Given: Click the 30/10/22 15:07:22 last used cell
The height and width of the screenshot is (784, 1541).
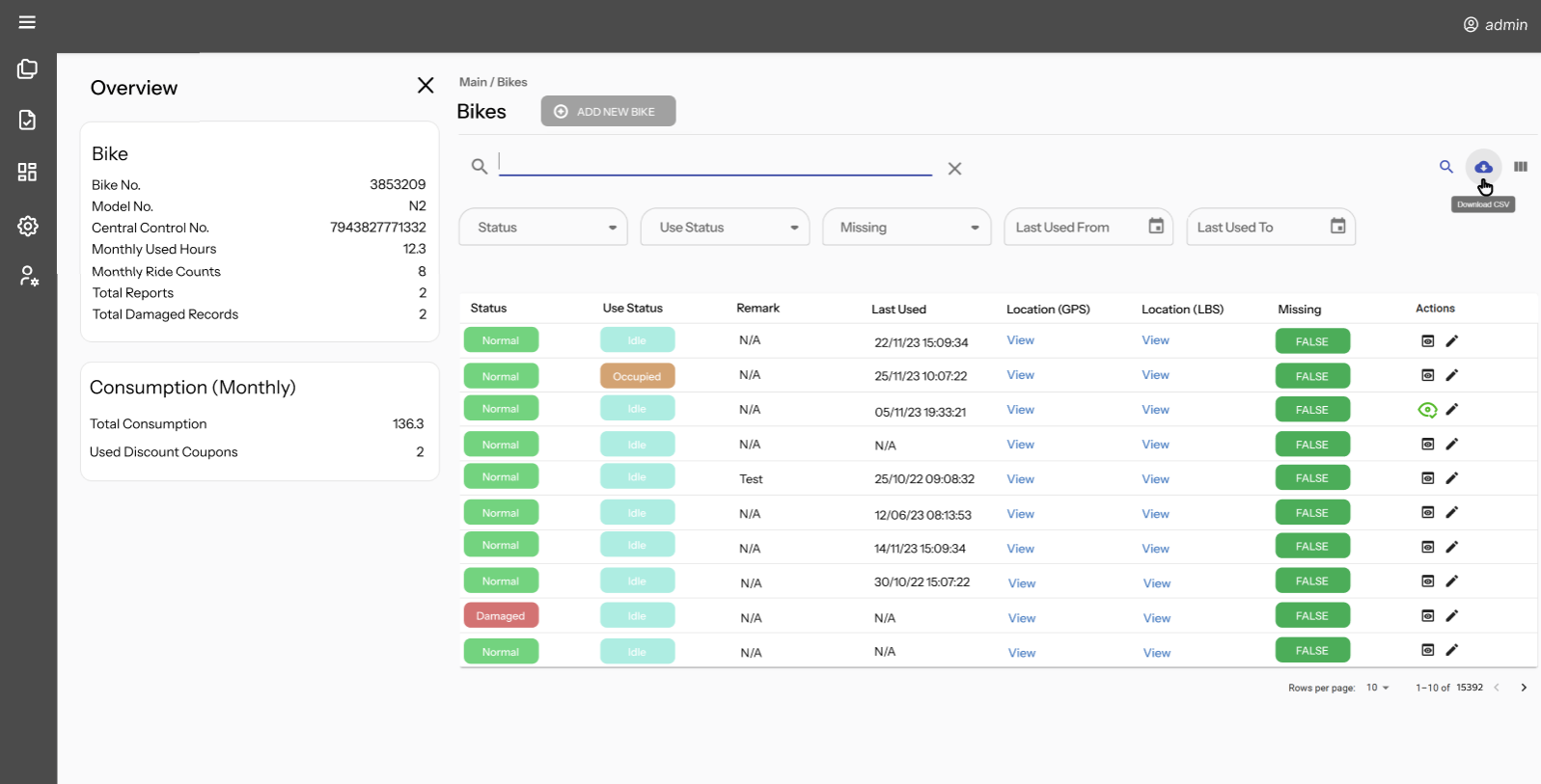Looking at the screenshot, I should point(922,582).
